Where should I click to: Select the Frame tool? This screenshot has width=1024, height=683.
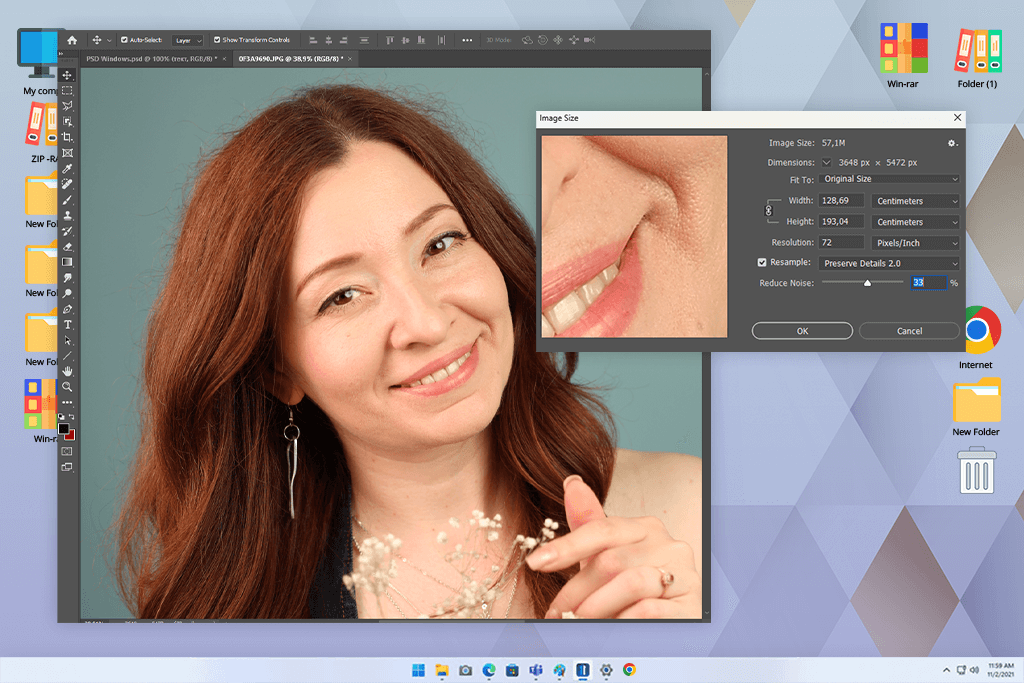pos(67,153)
